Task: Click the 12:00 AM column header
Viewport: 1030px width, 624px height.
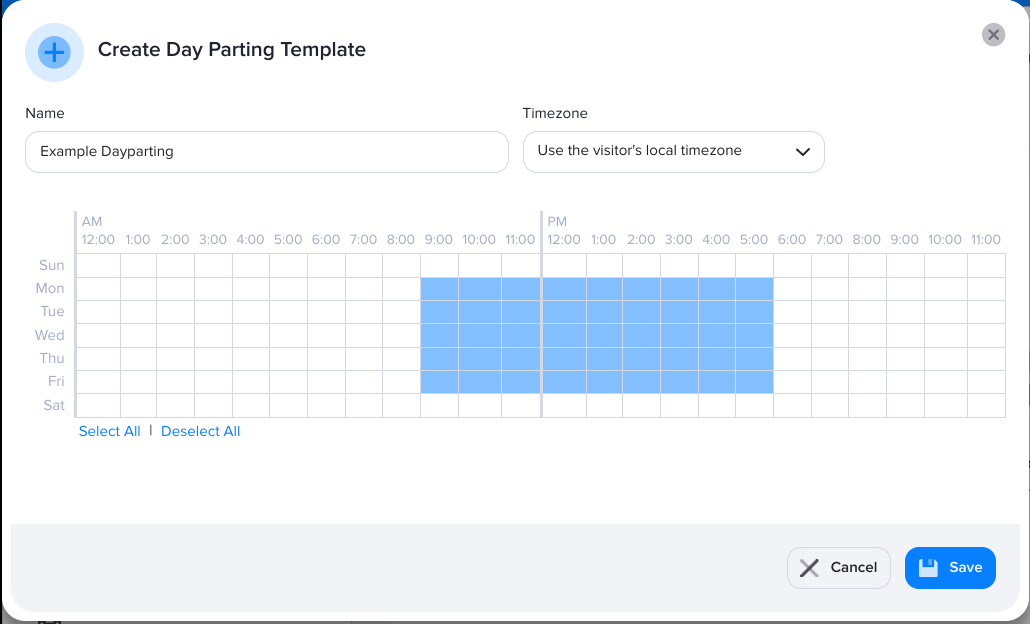Action: coord(98,240)
